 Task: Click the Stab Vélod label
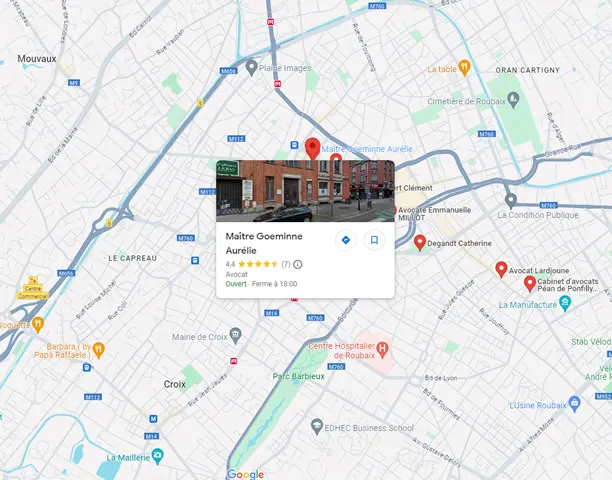(591, 342)
